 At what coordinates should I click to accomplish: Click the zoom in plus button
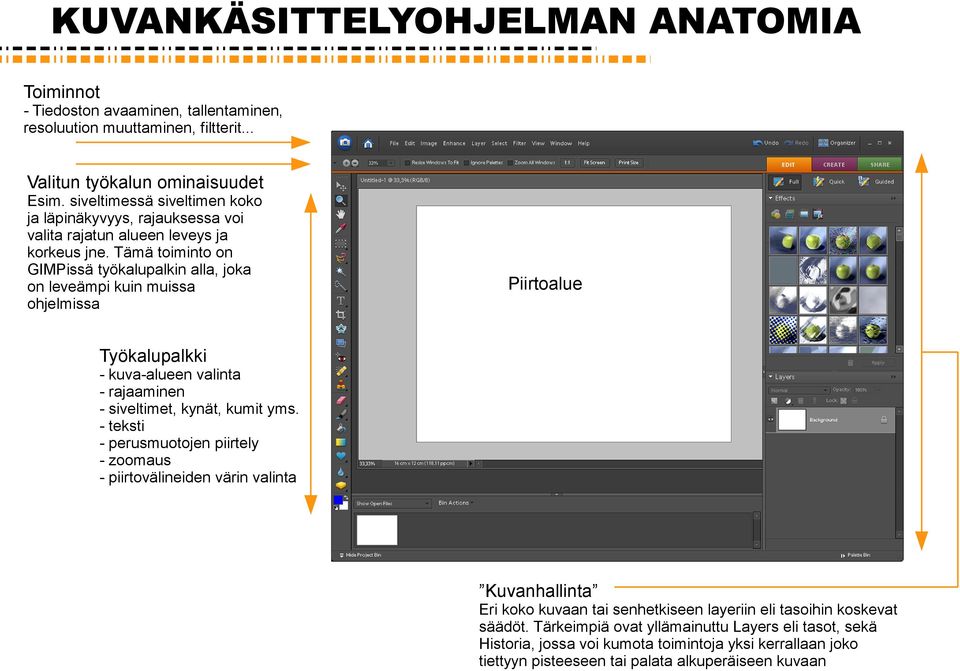(346, 163)
